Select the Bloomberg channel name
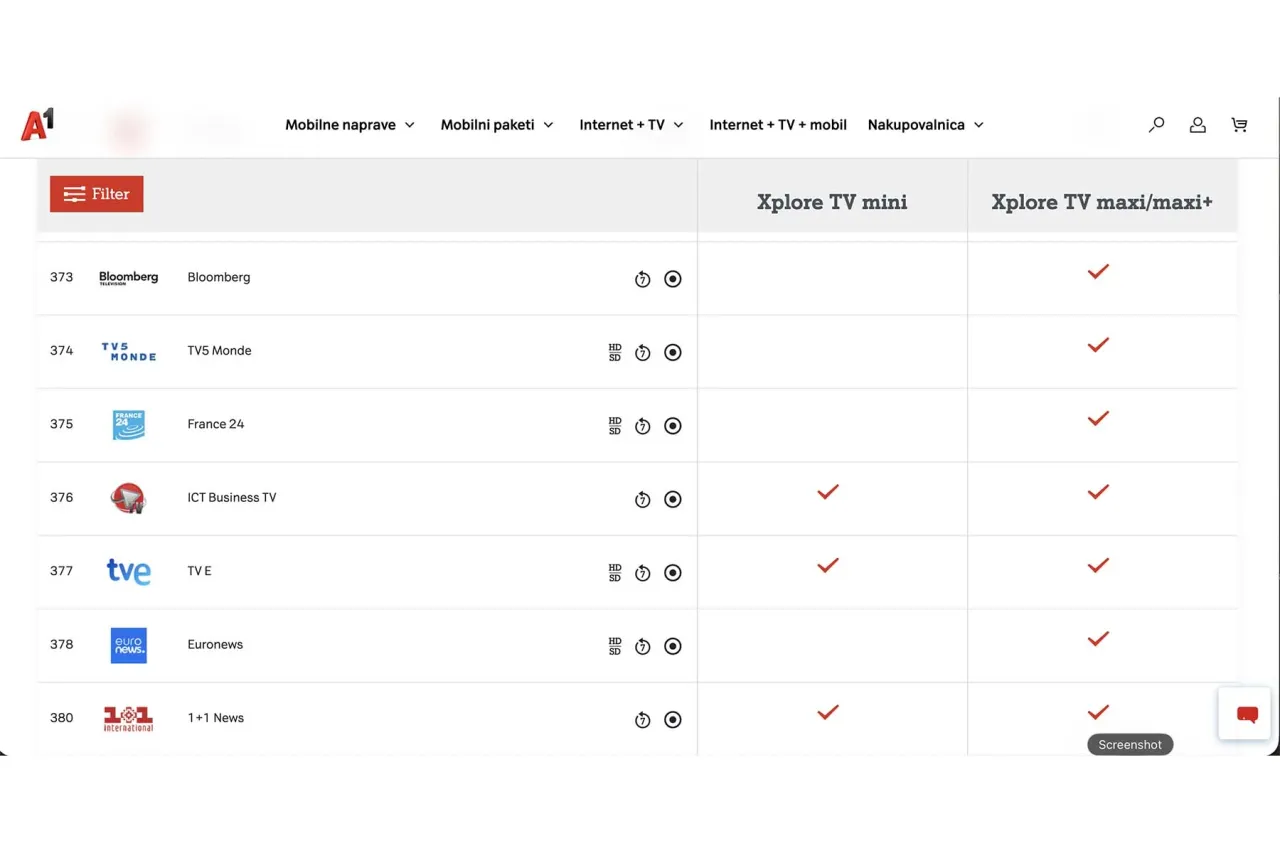The image size is (1280, 853). point(219,277)
